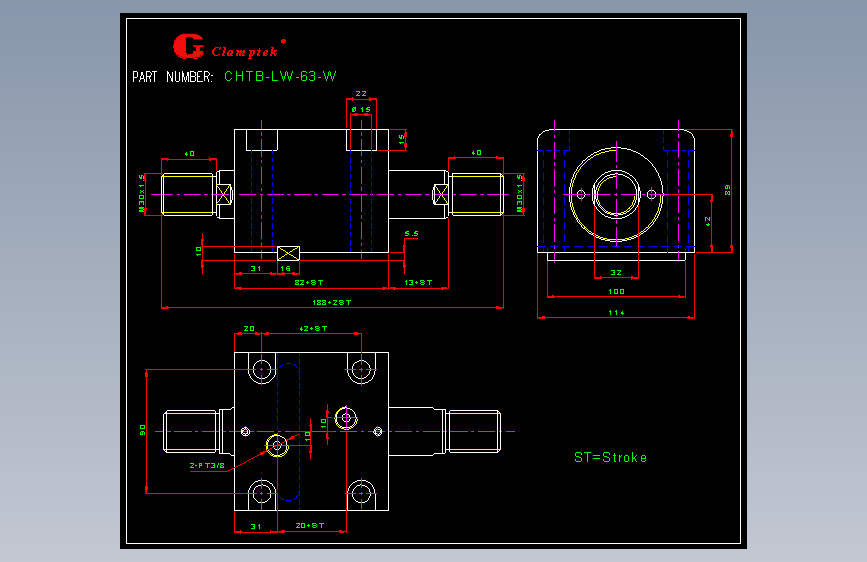Select the 90 vertical dimension
Image resolution: width=867 pixels, height=562 pixels.
[143, 430]
